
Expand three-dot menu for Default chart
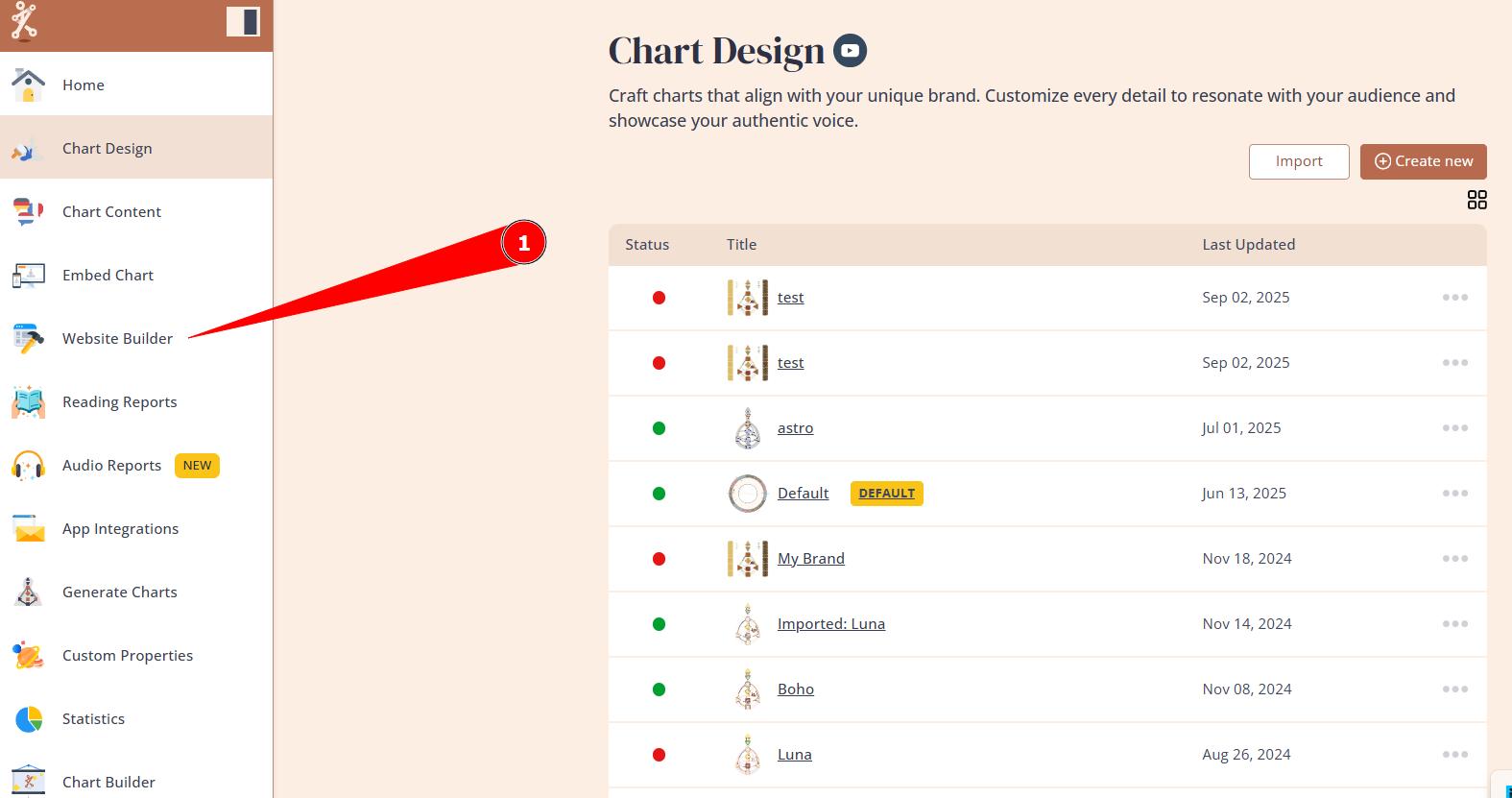(x=1454, y=494)
